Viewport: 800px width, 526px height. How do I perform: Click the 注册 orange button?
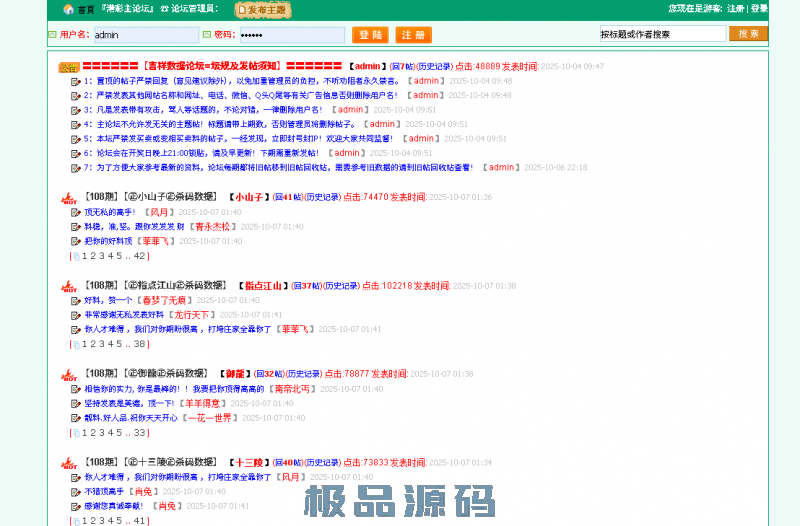click(x=414, y=35)
